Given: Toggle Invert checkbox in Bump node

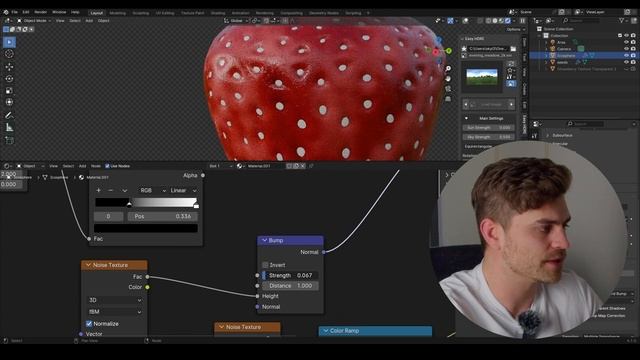Looking at the screenshot, I should tap(265, 265).
